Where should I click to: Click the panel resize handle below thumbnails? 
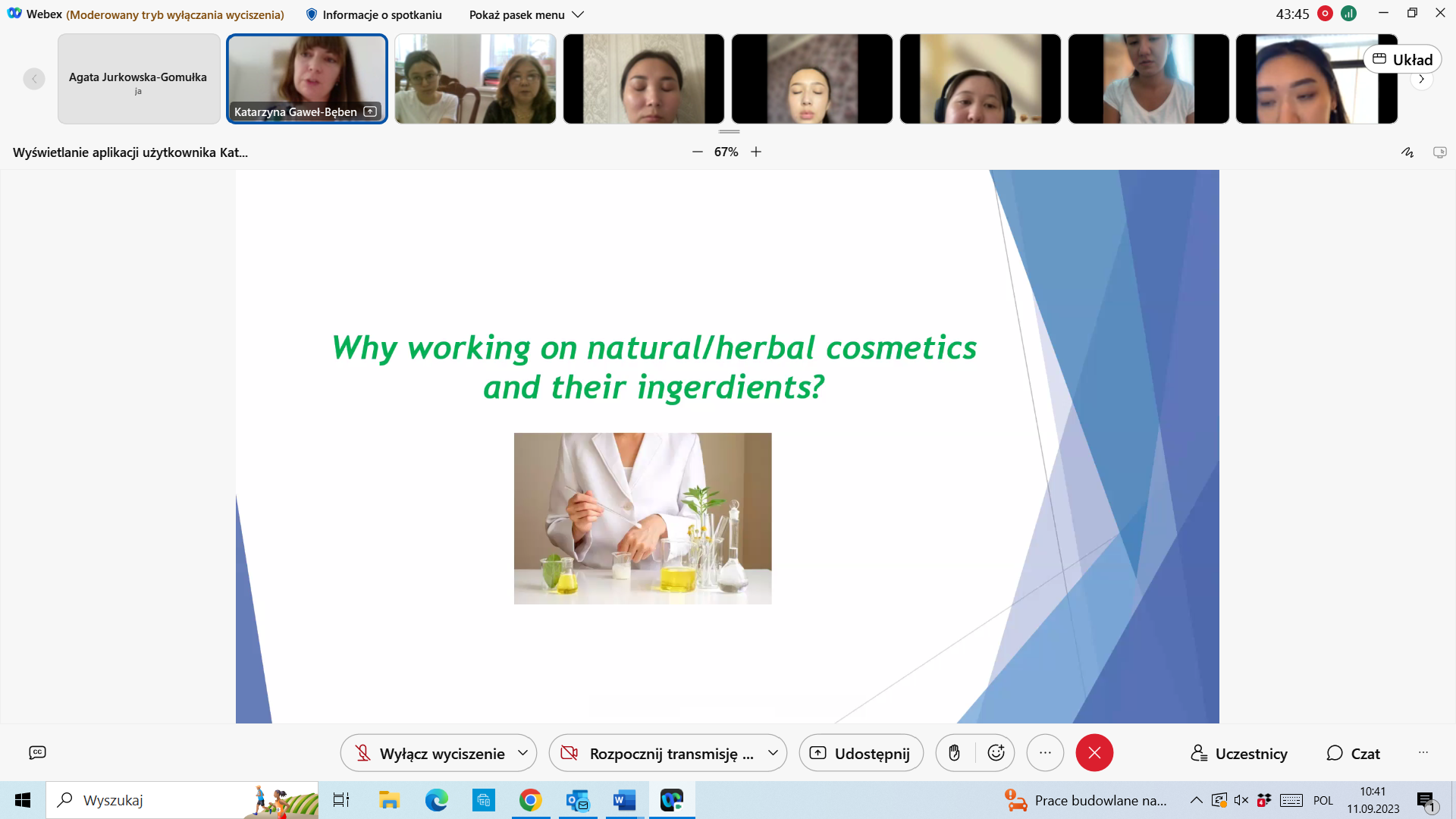[x=729, y=132]
